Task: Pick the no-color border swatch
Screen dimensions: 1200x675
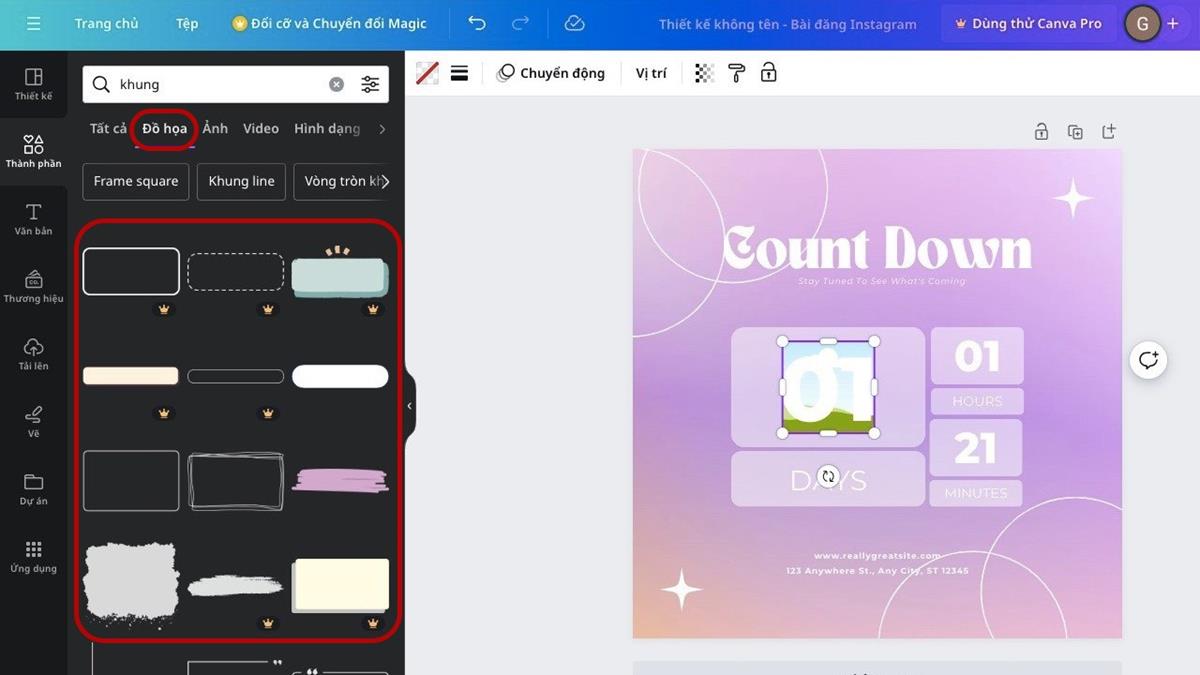Action: (x=427, y=73)
